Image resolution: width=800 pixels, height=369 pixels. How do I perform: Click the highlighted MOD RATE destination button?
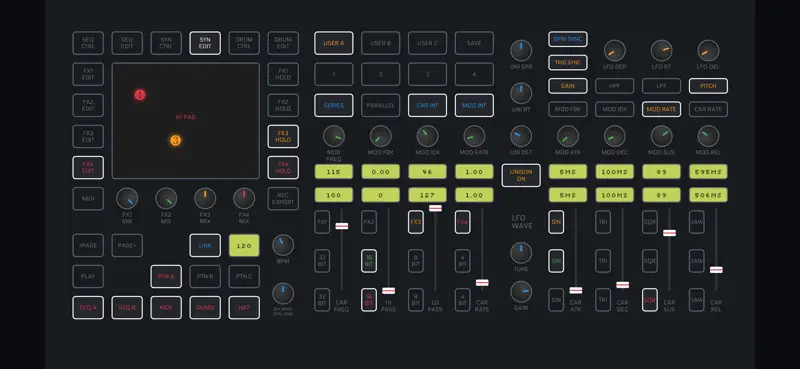click(x=662, y=109)
